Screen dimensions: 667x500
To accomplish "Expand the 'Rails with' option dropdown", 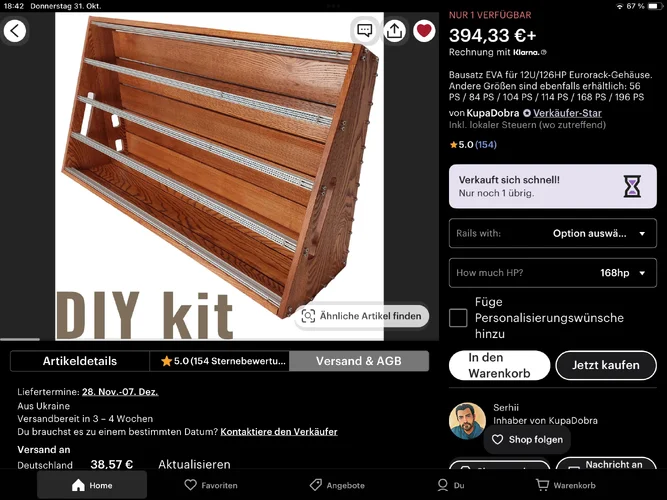I will click(553, 233).
